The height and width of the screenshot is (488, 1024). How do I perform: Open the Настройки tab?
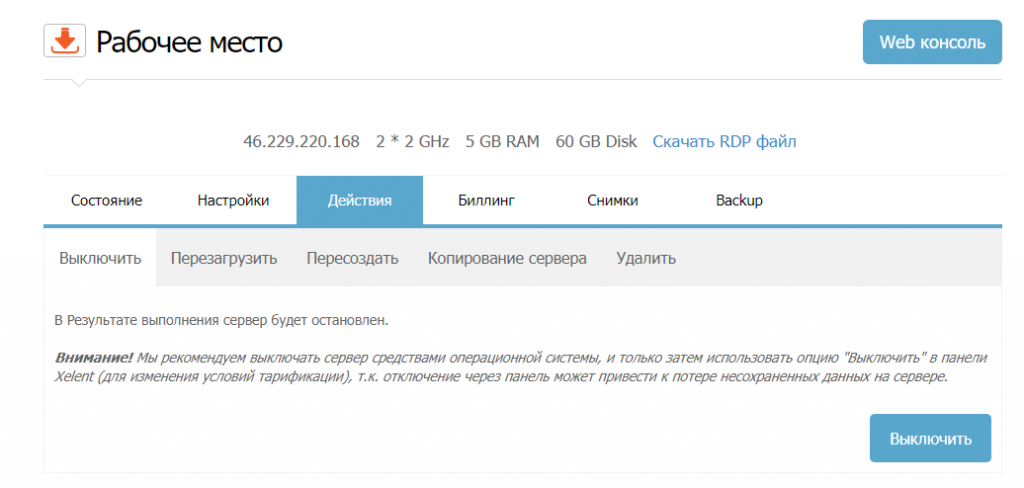point(233,200)
